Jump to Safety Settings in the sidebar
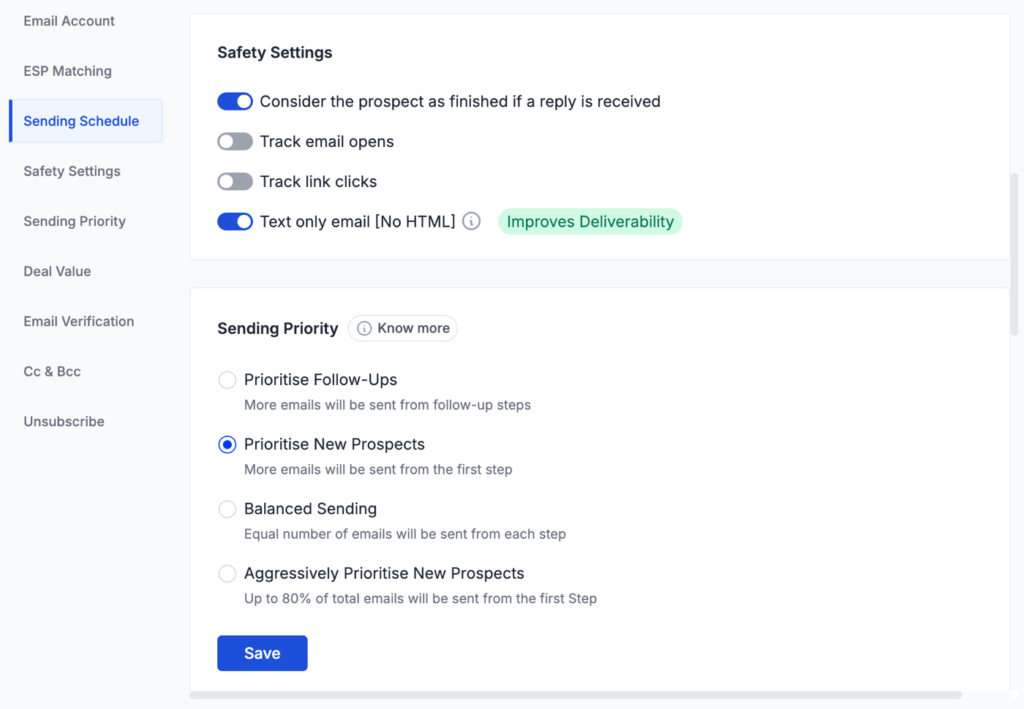 [x=72, y=171]
